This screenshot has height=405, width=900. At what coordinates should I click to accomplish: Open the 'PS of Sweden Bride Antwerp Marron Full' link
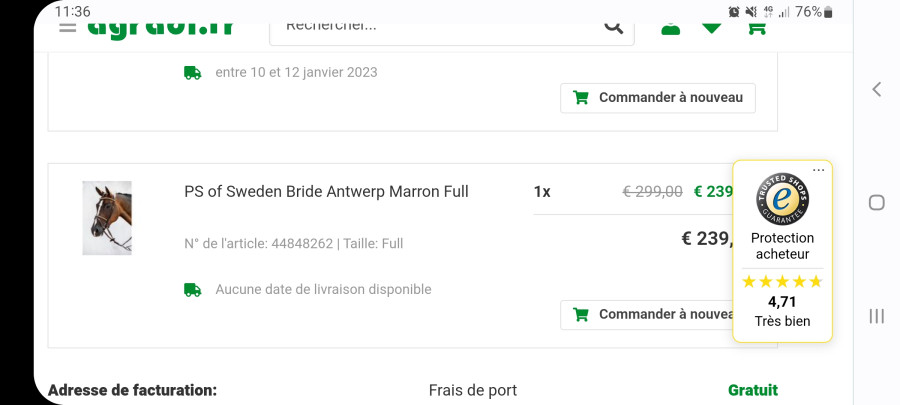click(327, 192)
